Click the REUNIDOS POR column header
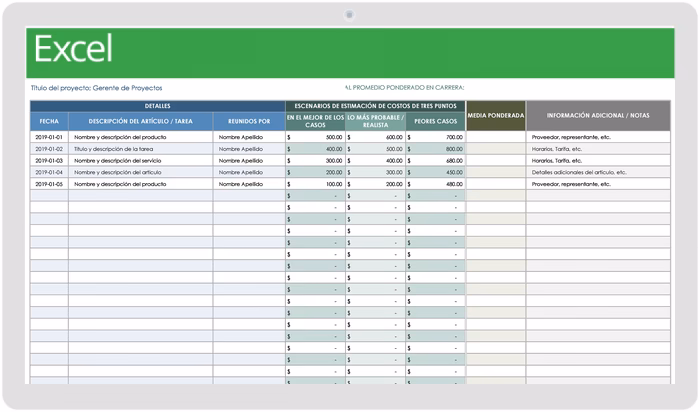700x412 pixels. coord(249,121)
